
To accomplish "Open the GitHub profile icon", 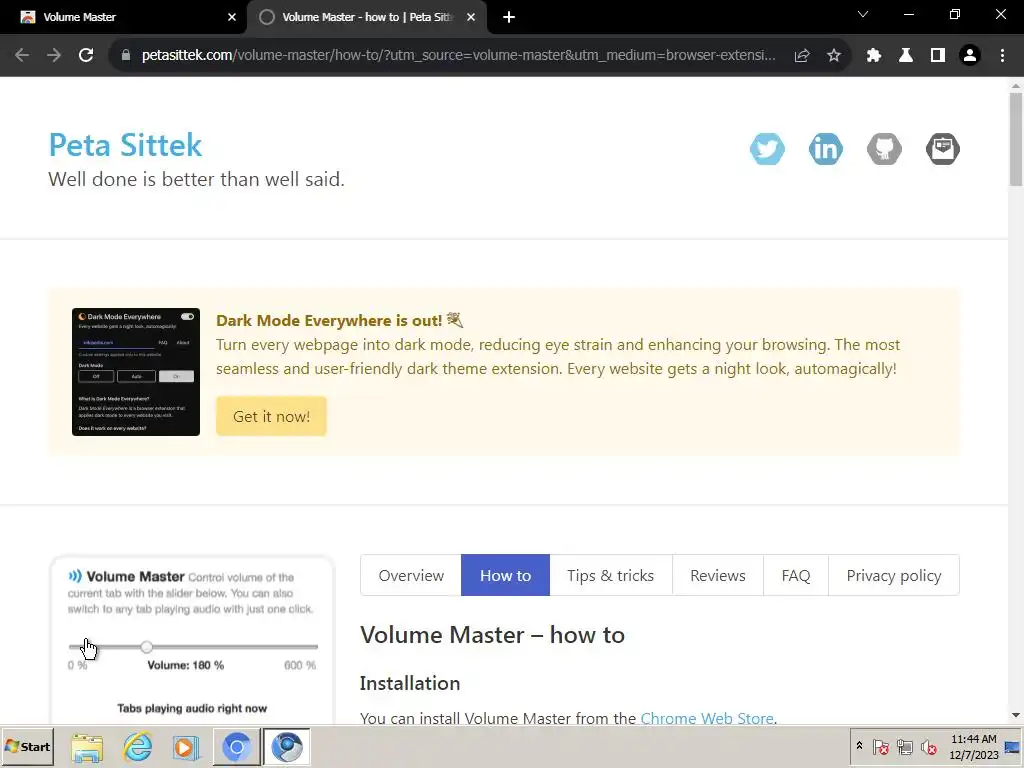I will point(884,149).
